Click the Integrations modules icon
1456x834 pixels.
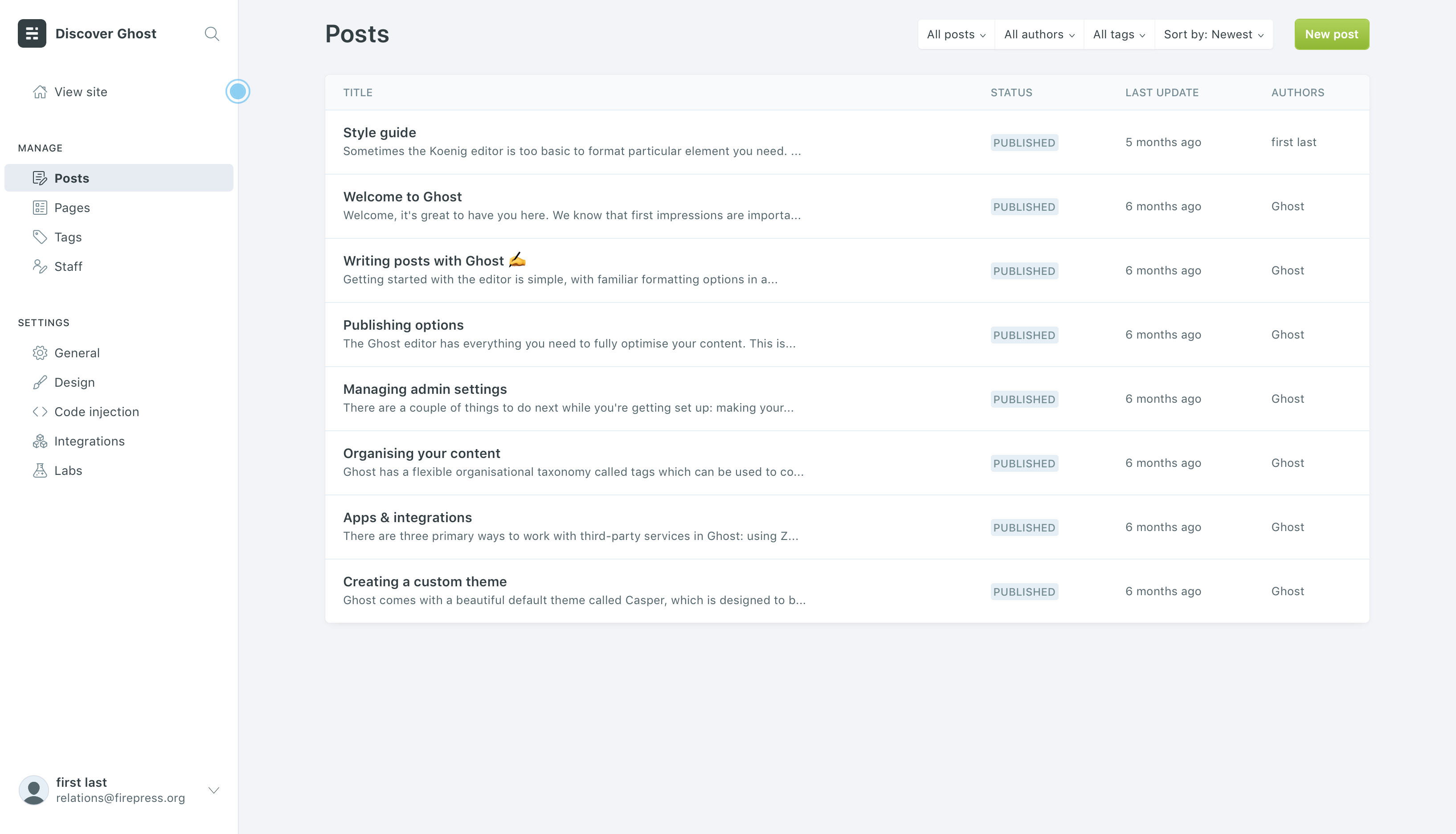[40, 441]
